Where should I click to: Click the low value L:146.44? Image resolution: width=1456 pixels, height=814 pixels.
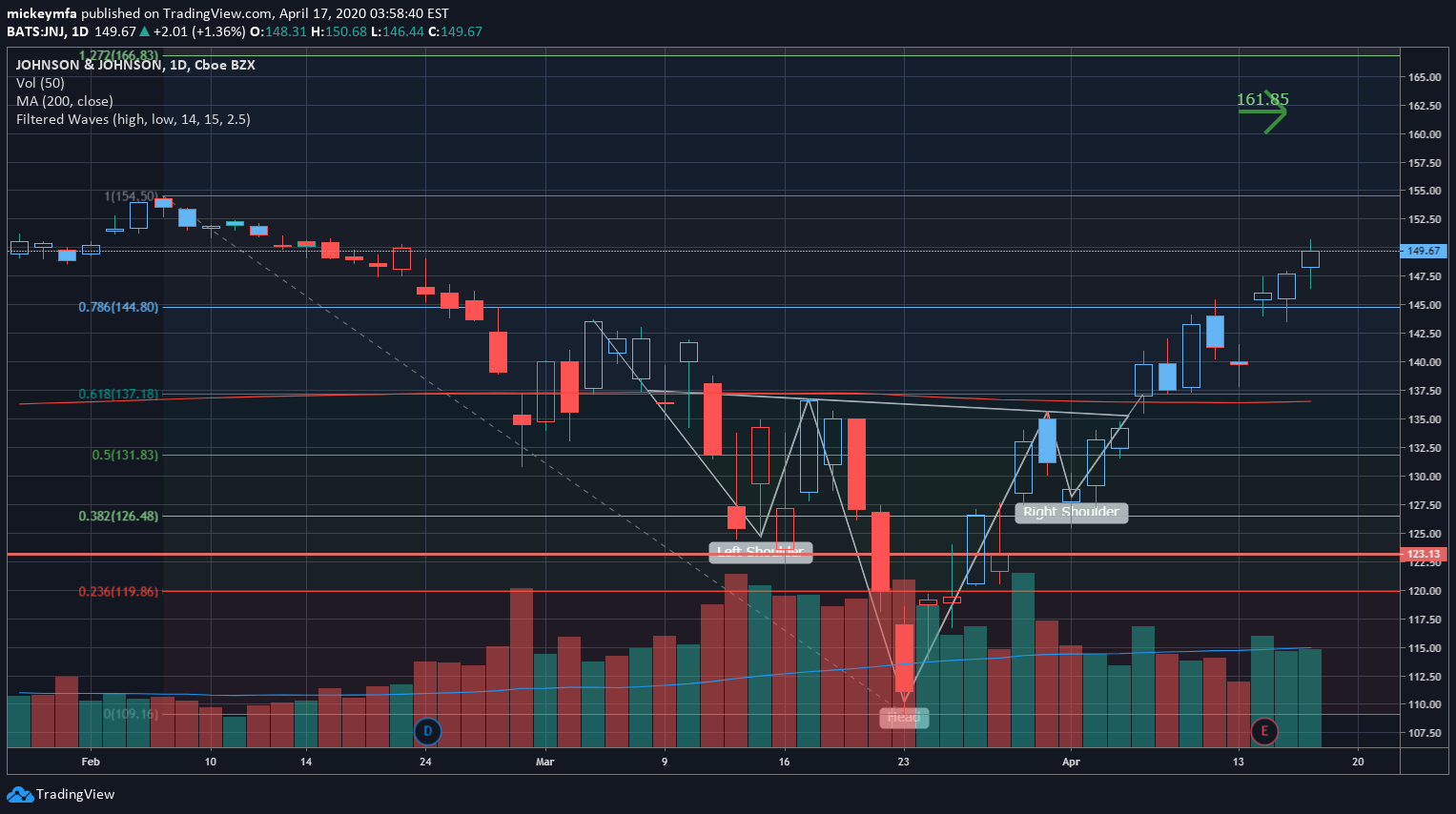[x=398, y=31]
